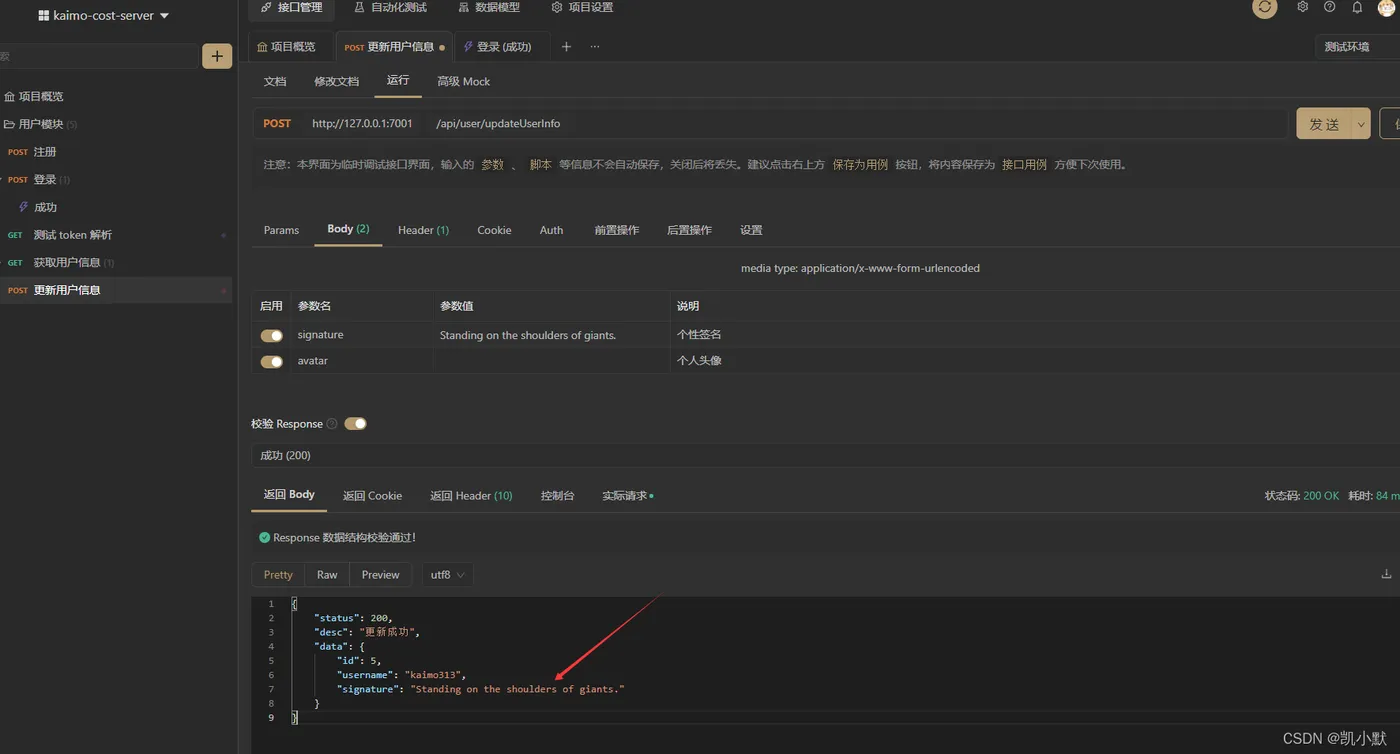Select the 修改文档 sub-tab
1400x754 pixels.
(336, 82)
